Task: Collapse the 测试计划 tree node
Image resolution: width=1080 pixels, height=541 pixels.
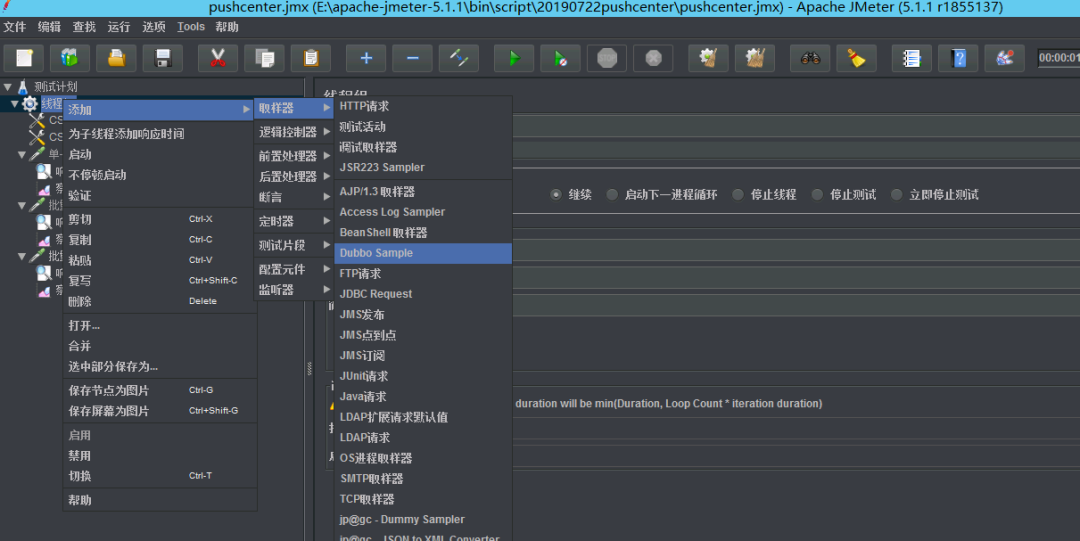Action: click(x=8, y=87)
